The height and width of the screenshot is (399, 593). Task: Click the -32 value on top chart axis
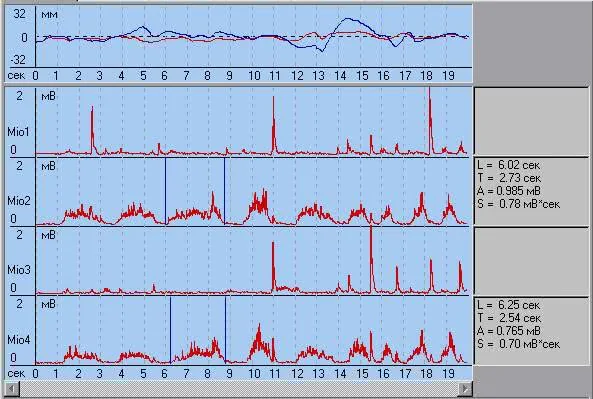click(x=18, y=59)
